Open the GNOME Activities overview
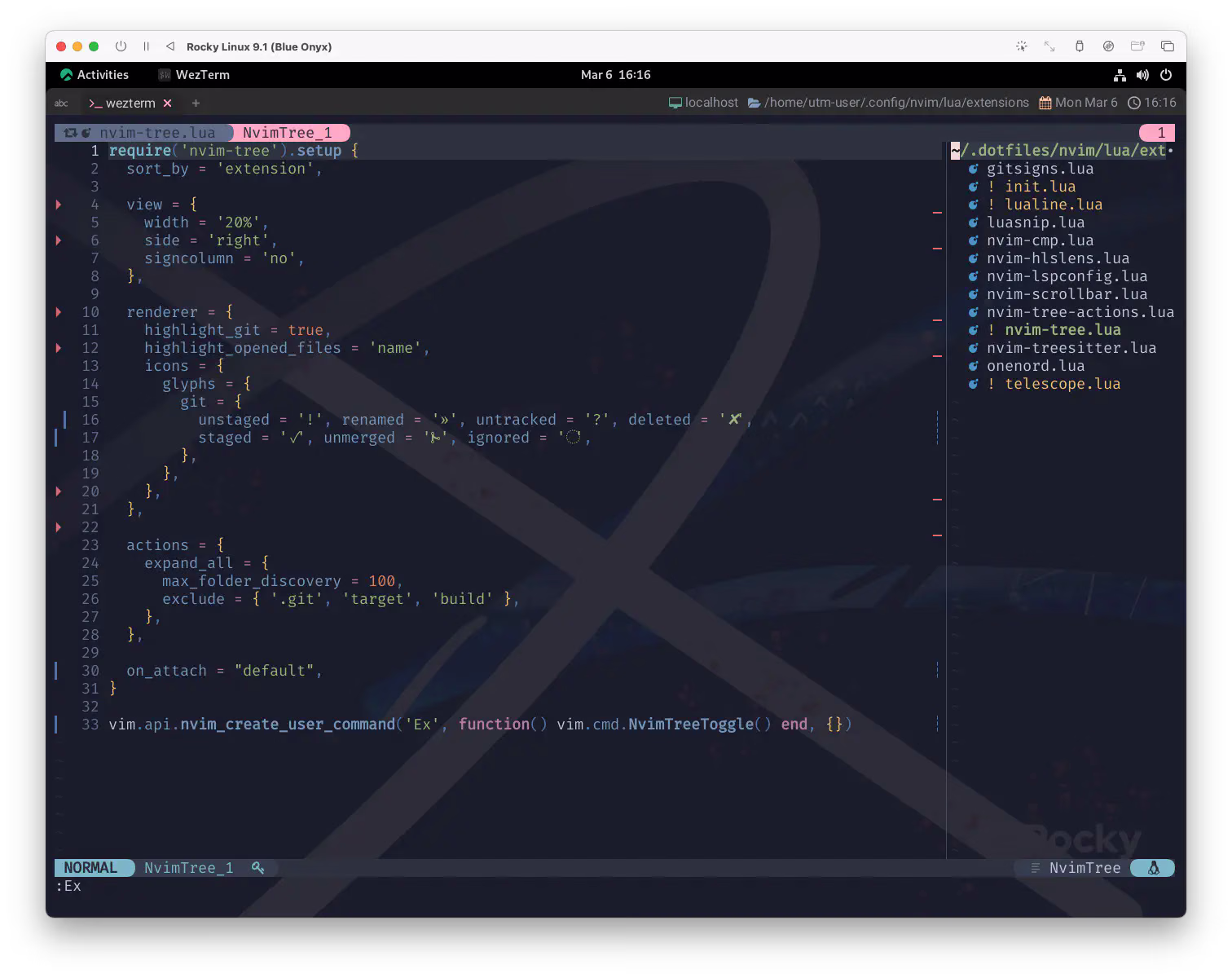The image size is (1232, 978). point(95,75)
